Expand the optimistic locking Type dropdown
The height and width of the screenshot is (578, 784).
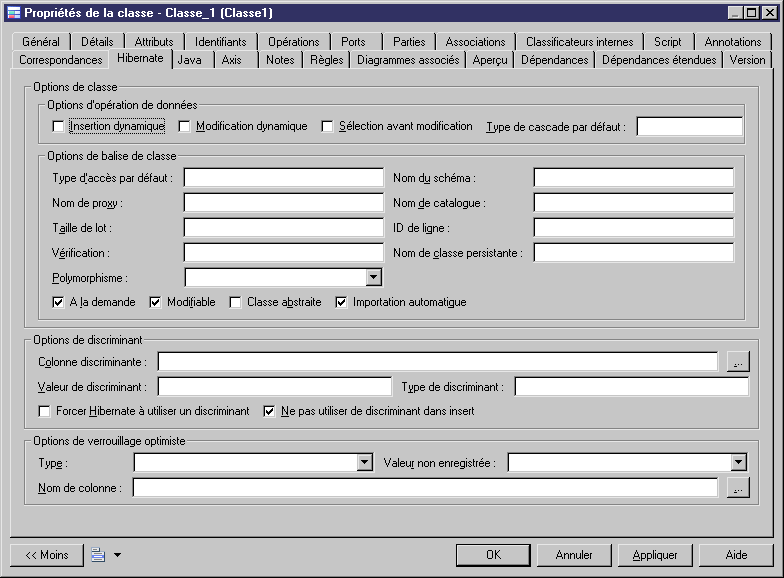click(364, 462)
